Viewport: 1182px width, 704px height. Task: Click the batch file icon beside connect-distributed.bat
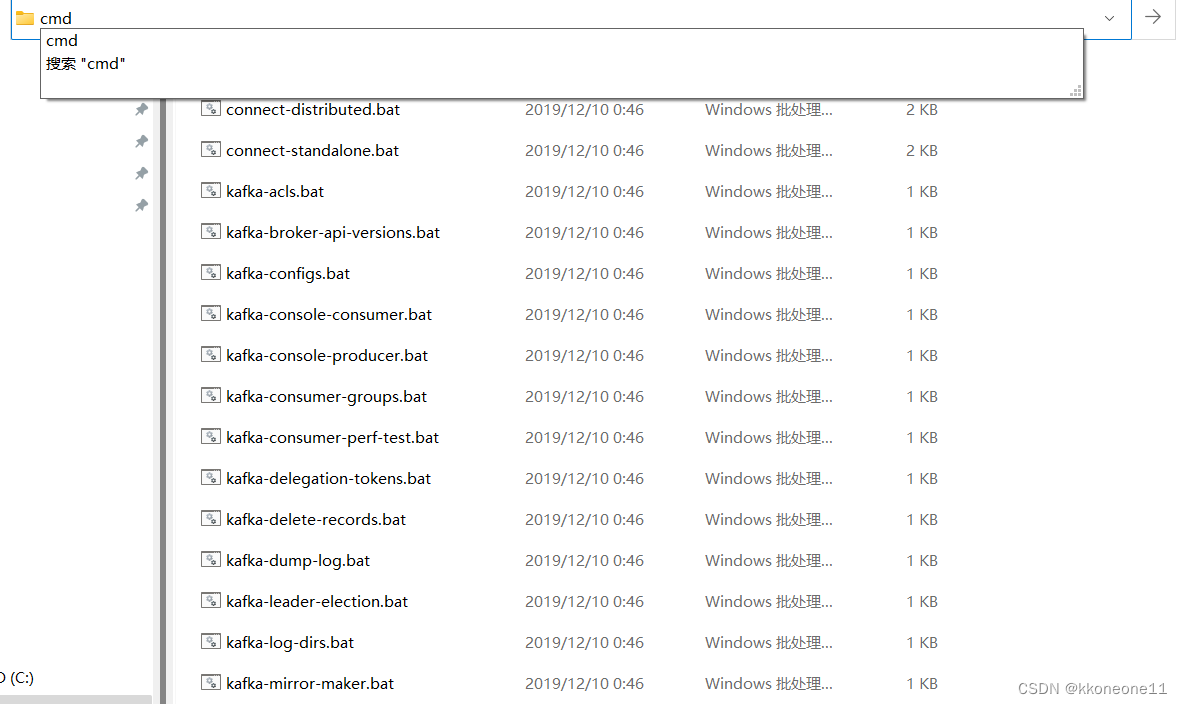pos(211,109)
